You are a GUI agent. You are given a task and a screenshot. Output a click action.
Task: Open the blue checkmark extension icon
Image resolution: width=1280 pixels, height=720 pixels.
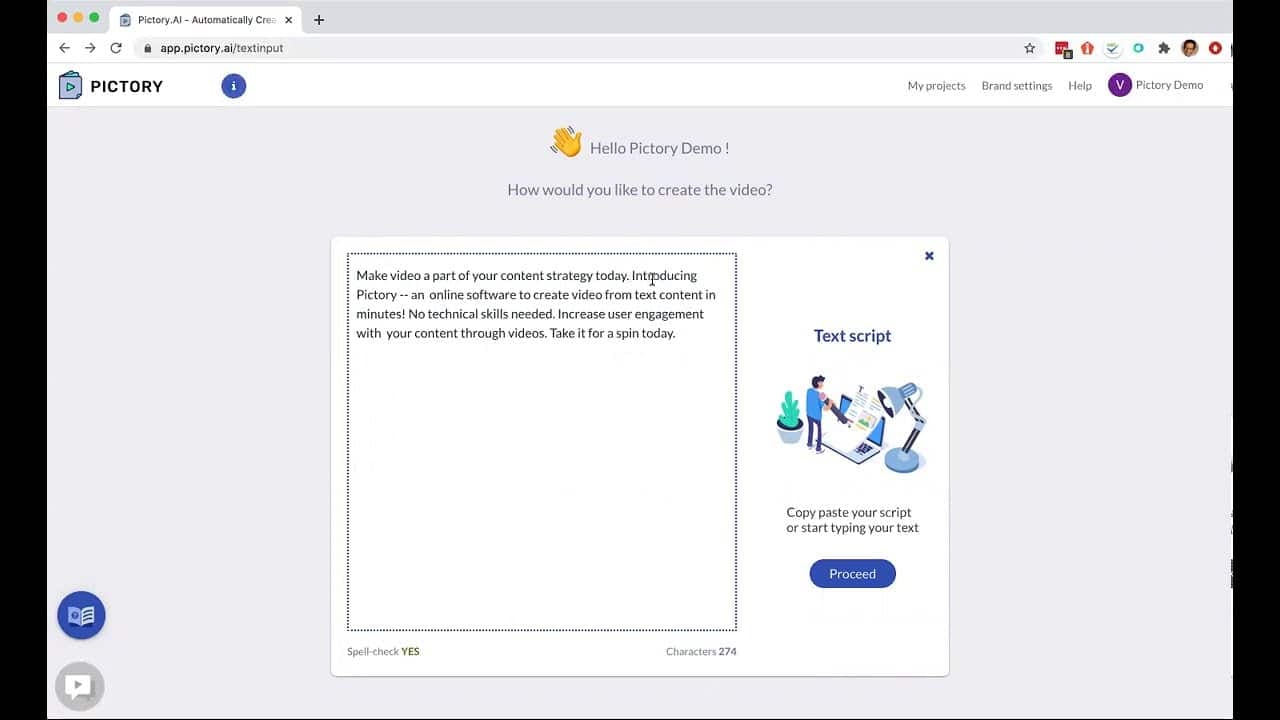click(1112, 48)
